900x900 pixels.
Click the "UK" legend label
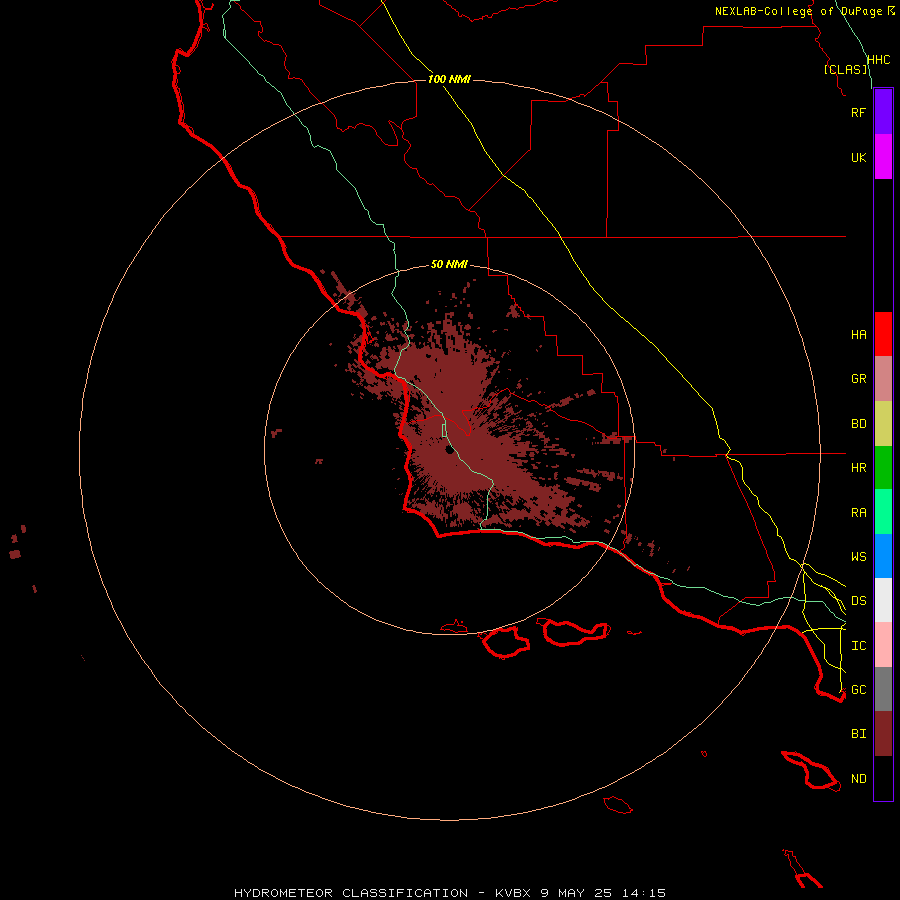(x=858, y=157)
